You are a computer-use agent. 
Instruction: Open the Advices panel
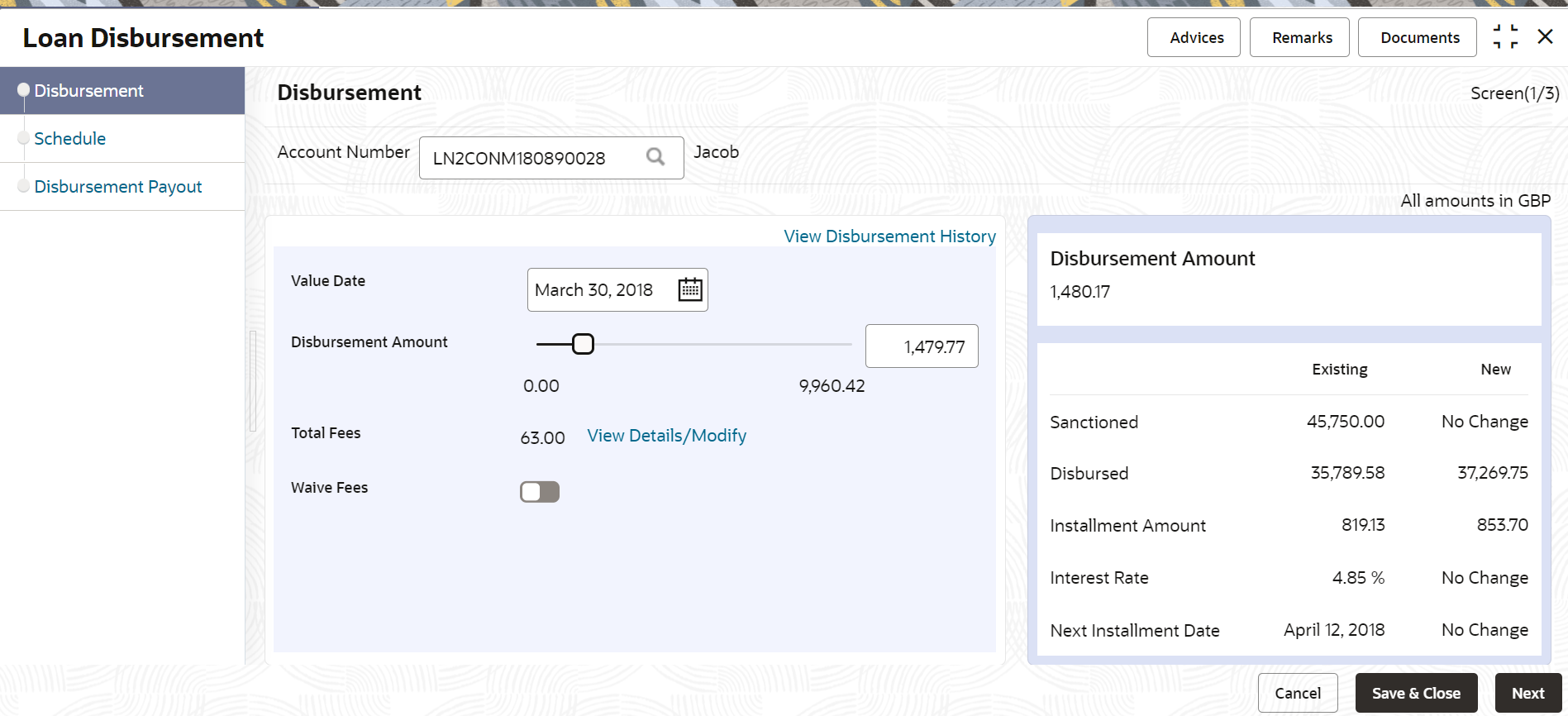[x=1194, y=37]
